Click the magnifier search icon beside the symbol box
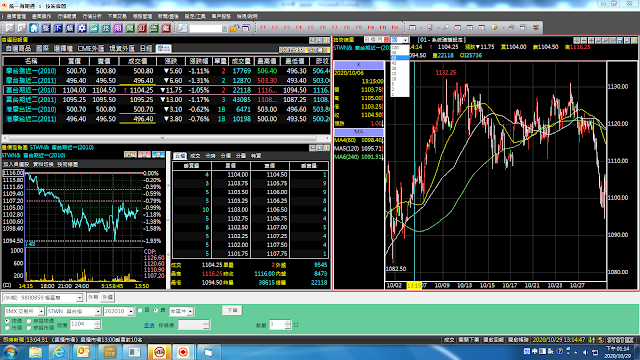The width and height of the screenshot is (640, 360). pyautogui.click(x=182, y=28)
